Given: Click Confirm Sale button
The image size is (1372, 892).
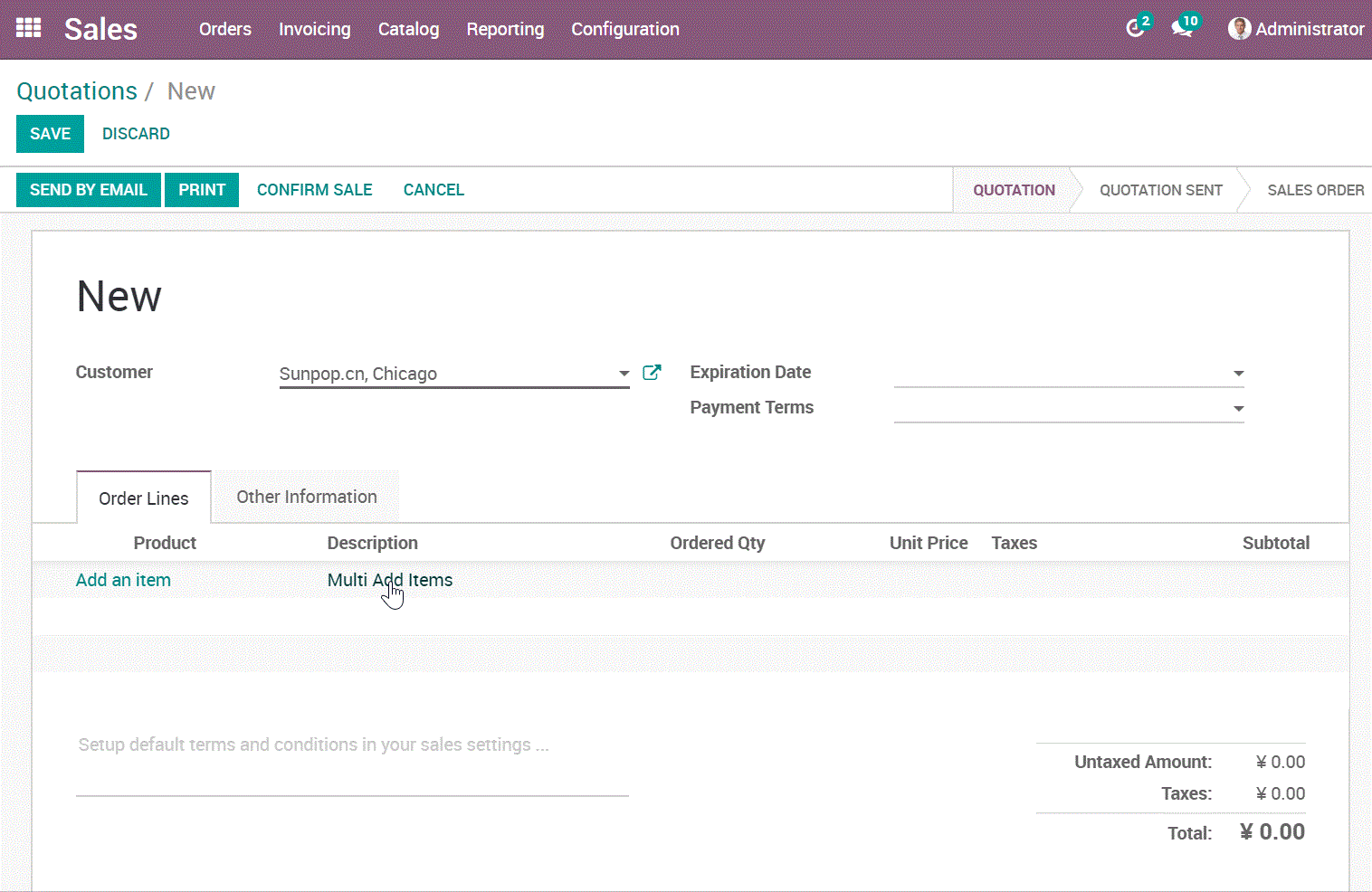Looking at the screenshot, I should tap(315, 190).
